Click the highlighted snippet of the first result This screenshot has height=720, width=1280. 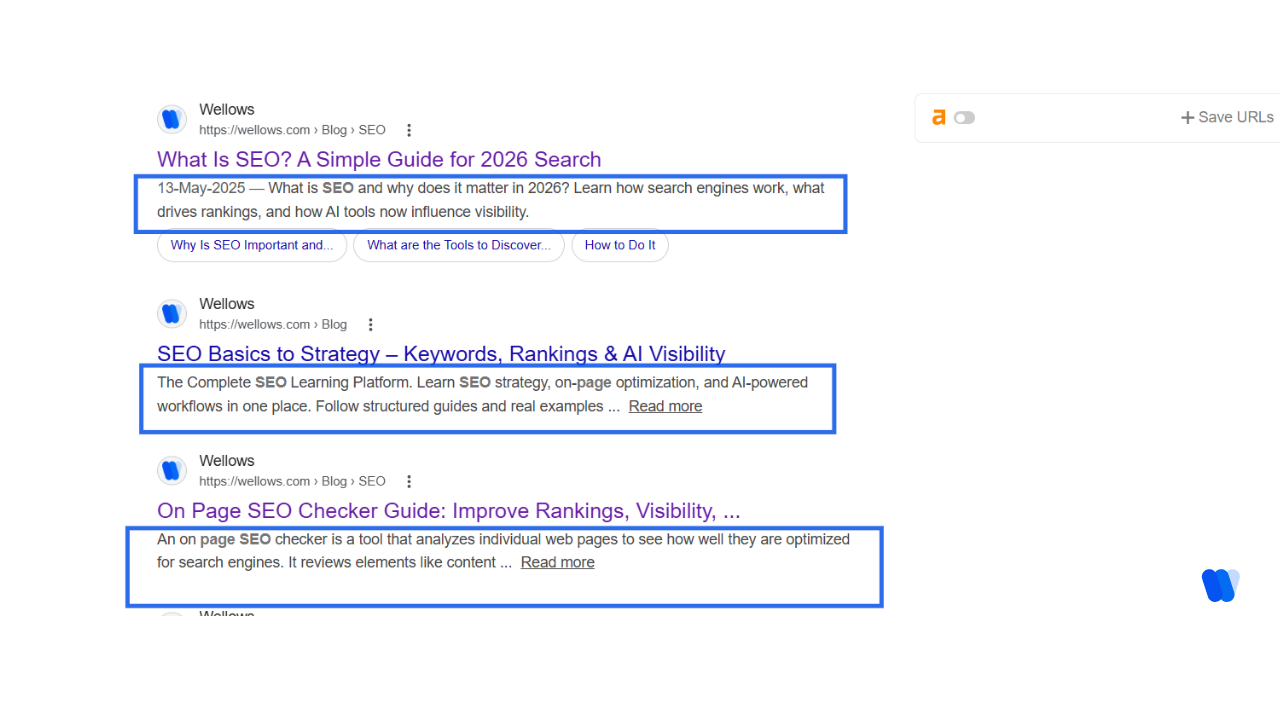[490, 200]
